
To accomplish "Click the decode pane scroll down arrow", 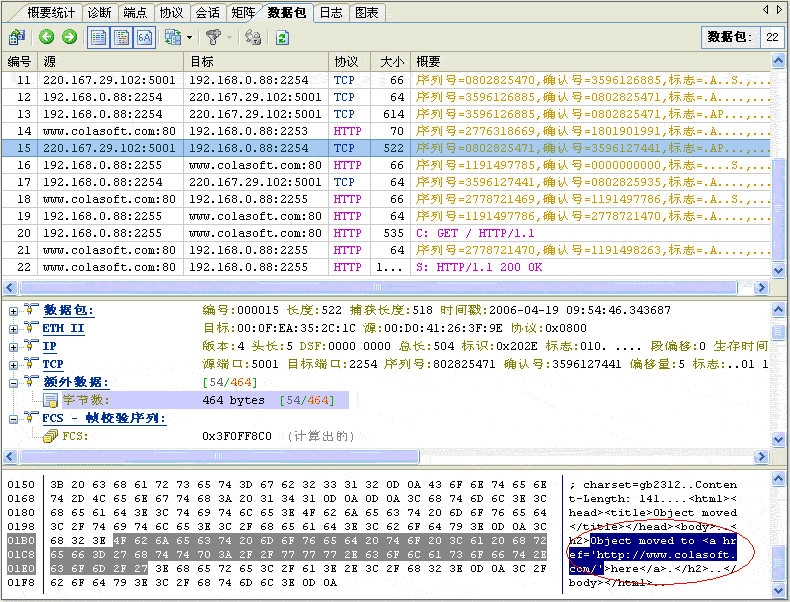I will [778, 439].
